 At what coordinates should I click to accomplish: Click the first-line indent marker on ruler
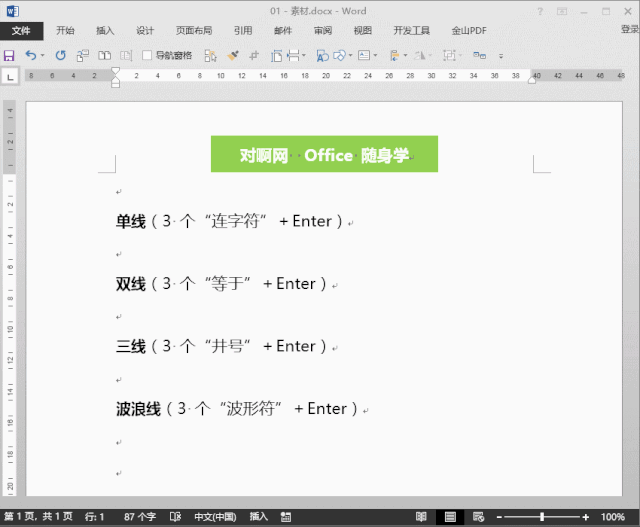pos(116,71)
